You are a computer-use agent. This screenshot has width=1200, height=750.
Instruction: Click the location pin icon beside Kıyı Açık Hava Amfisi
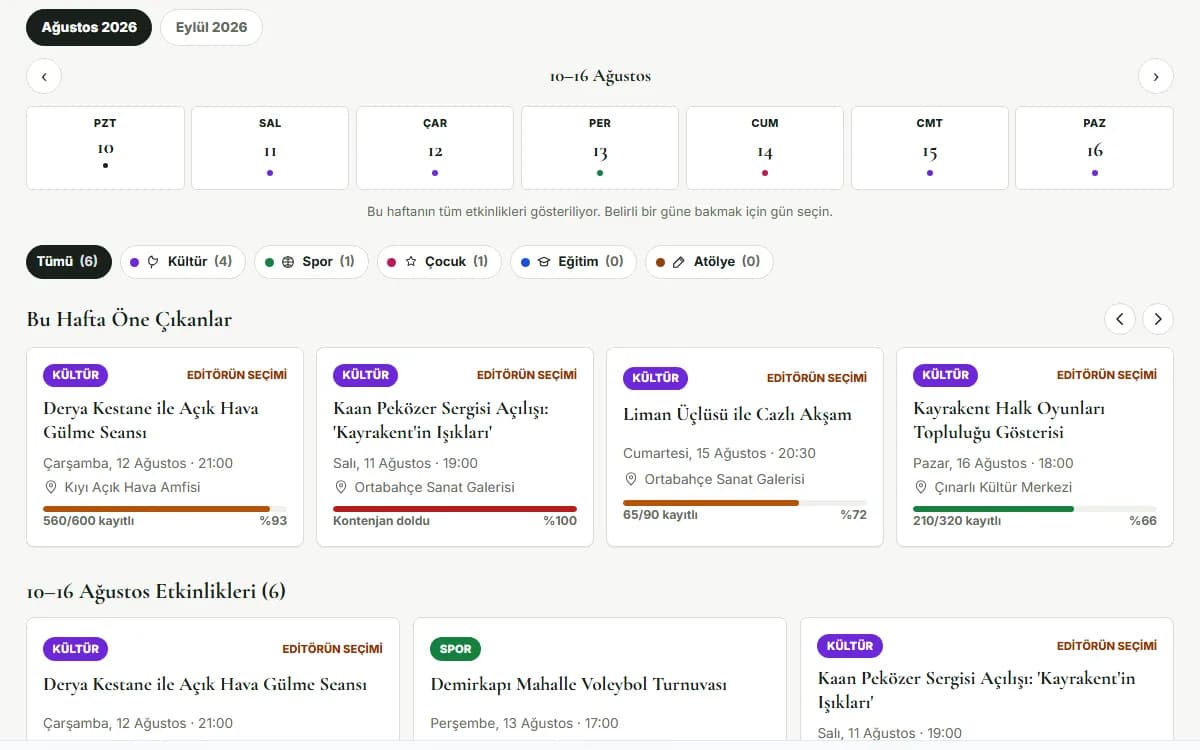51,487
